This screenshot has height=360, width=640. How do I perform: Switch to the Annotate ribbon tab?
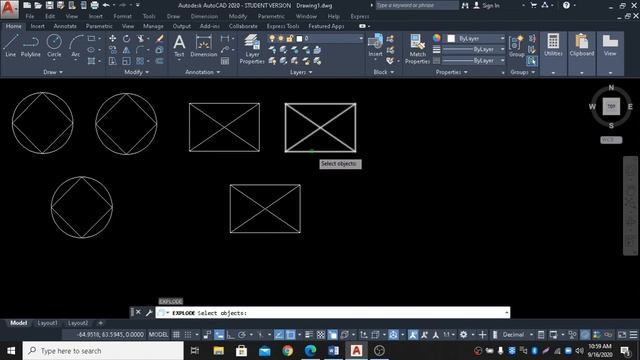point(65,26)
